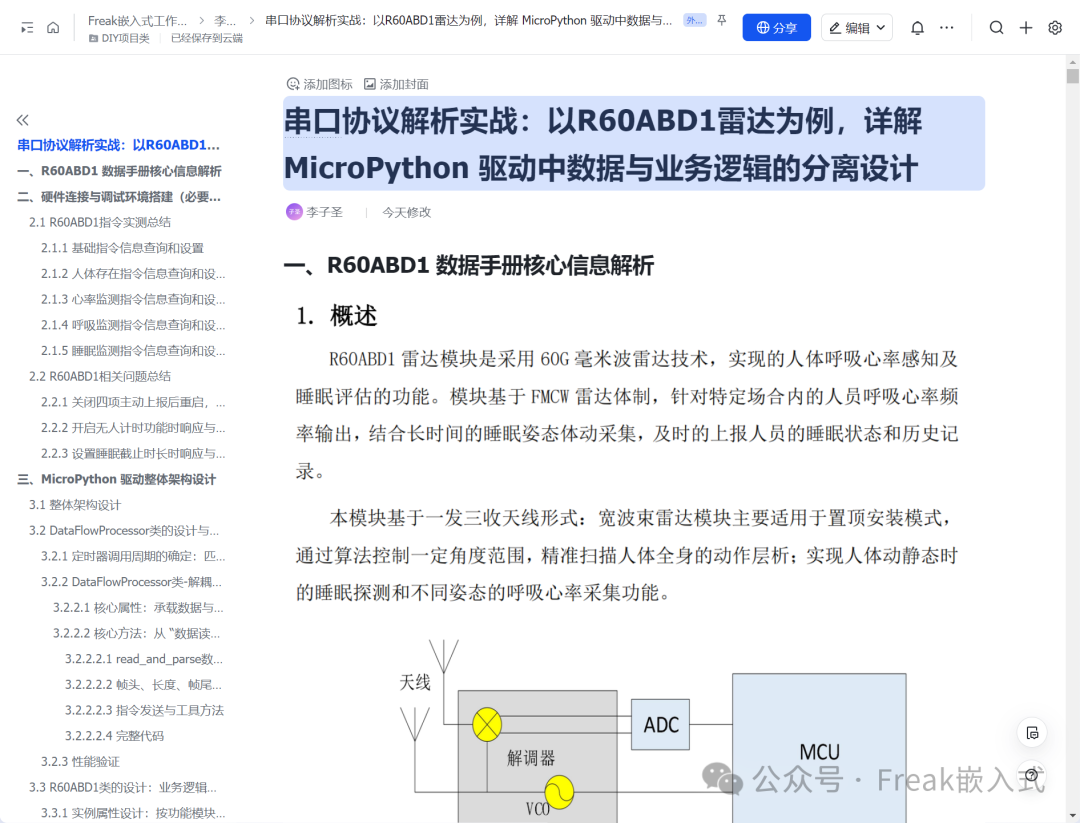Go to the home page icon

[53, 28]
